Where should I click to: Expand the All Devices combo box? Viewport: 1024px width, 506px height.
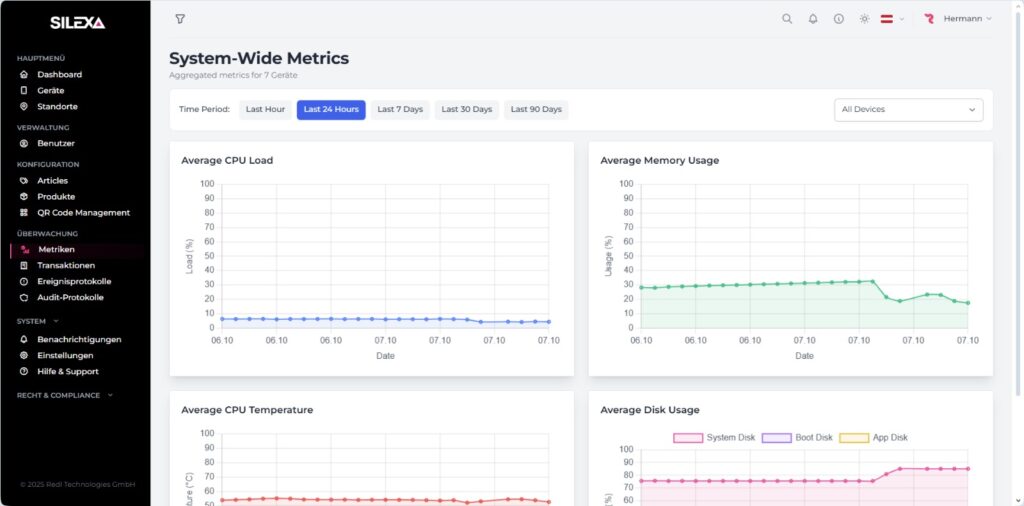coord(908,110)
